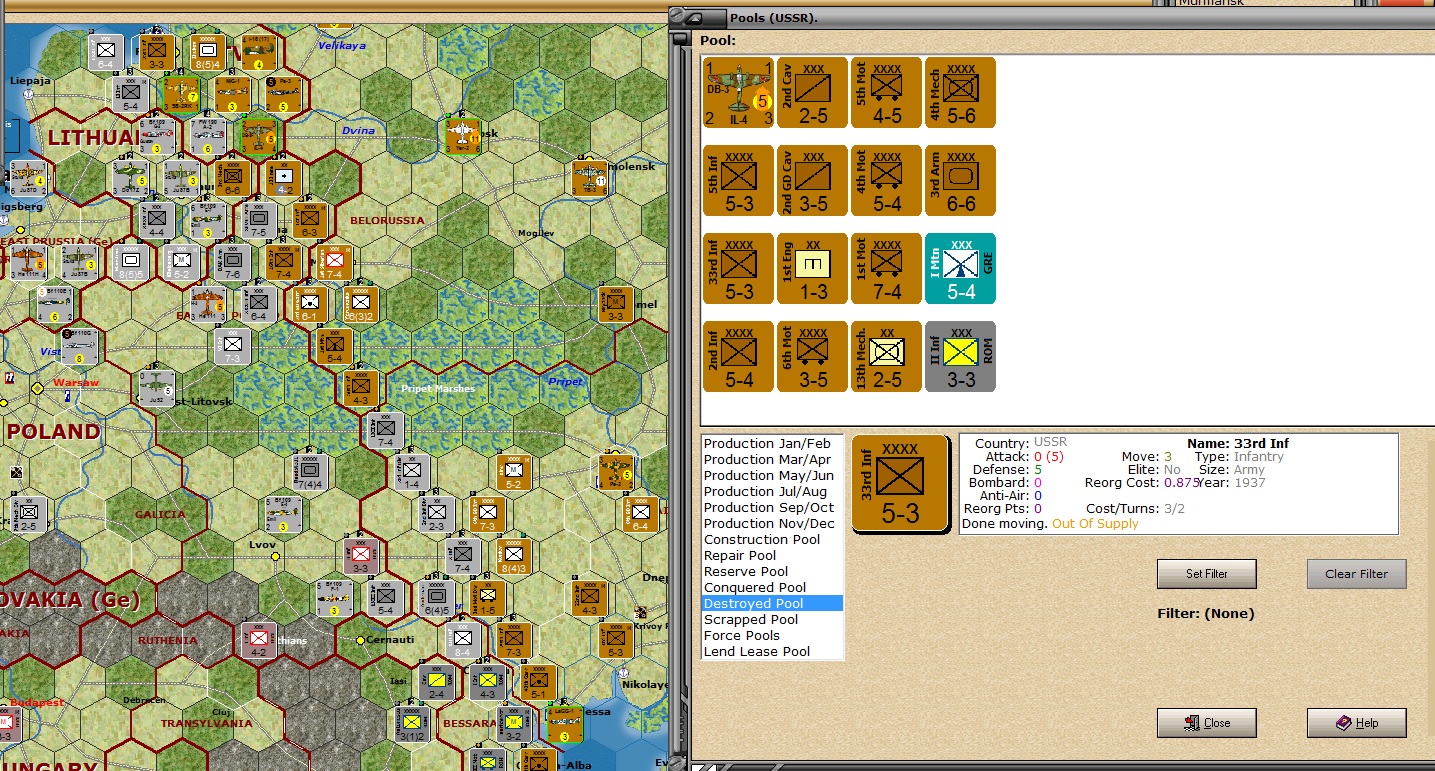This screenshot has width=1435, height=771.
Task: Click the Lvov city dot on the map
Action: click(275, 556)
